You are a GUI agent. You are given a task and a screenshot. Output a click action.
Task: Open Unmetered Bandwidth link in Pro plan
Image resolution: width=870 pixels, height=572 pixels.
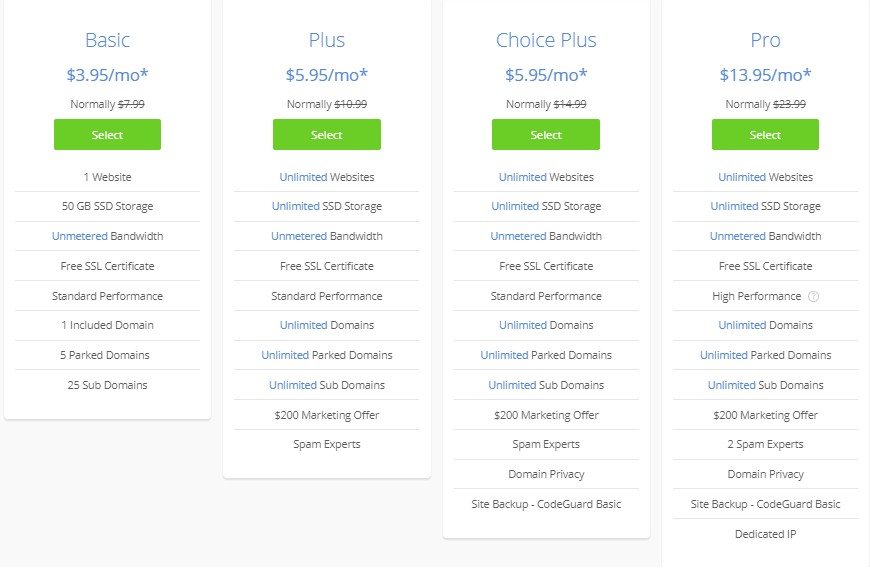tap(737, 236)
